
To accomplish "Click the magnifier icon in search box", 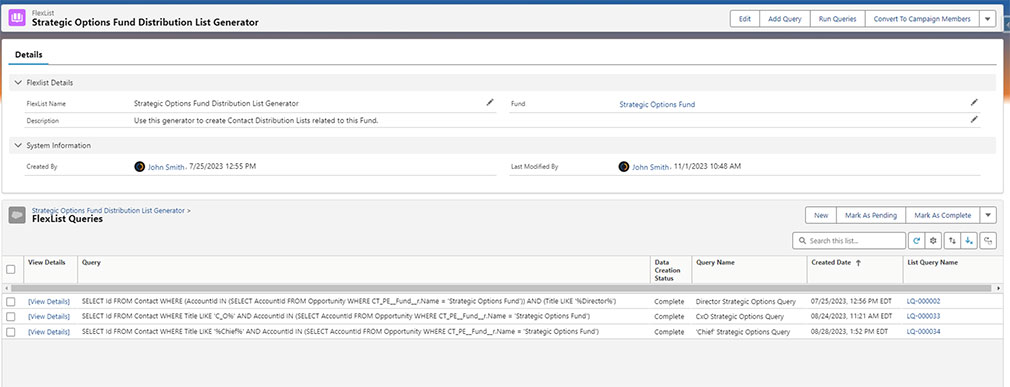I will pos(802,241).
